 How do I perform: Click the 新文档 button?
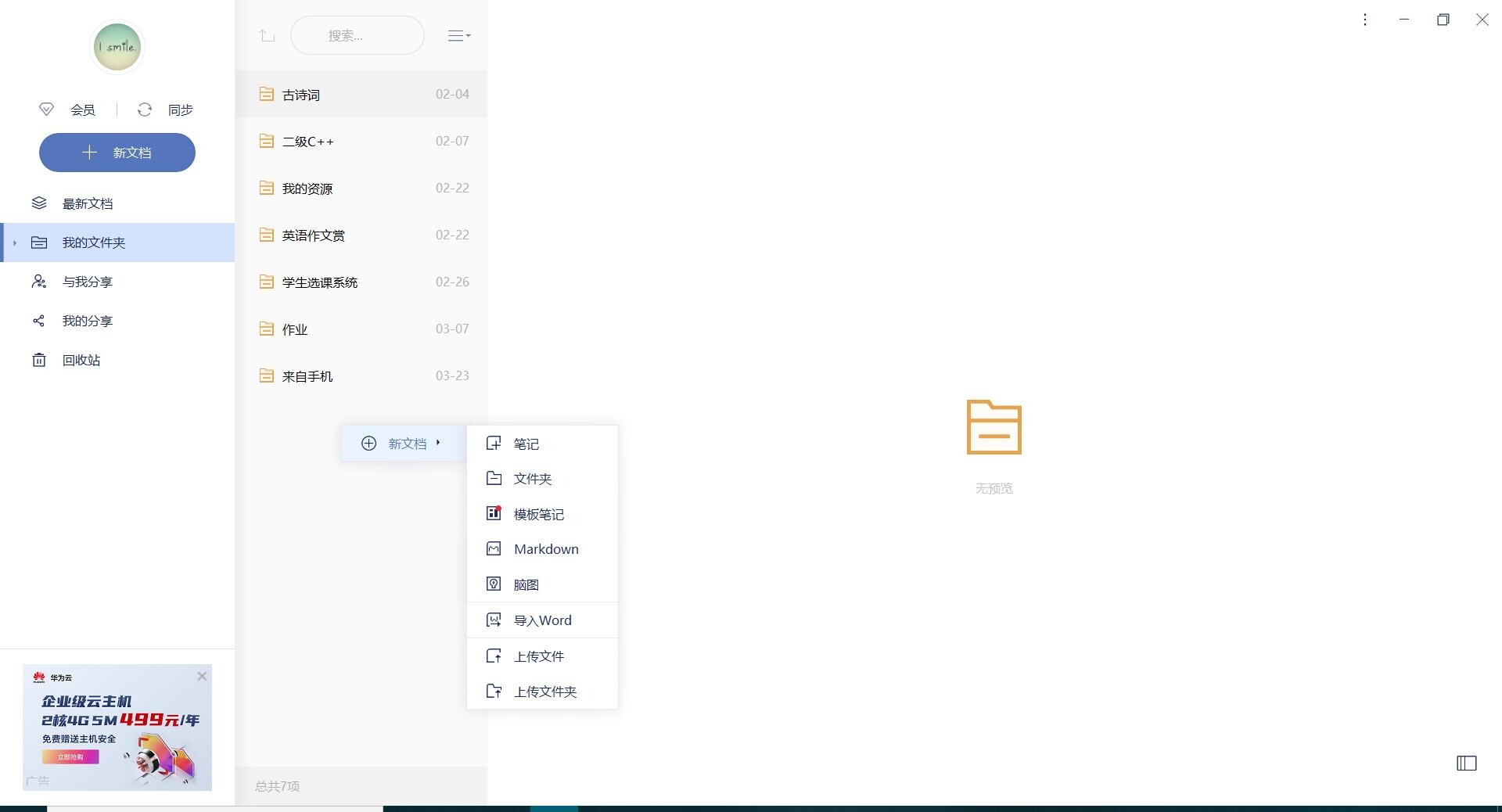point(117,153)
